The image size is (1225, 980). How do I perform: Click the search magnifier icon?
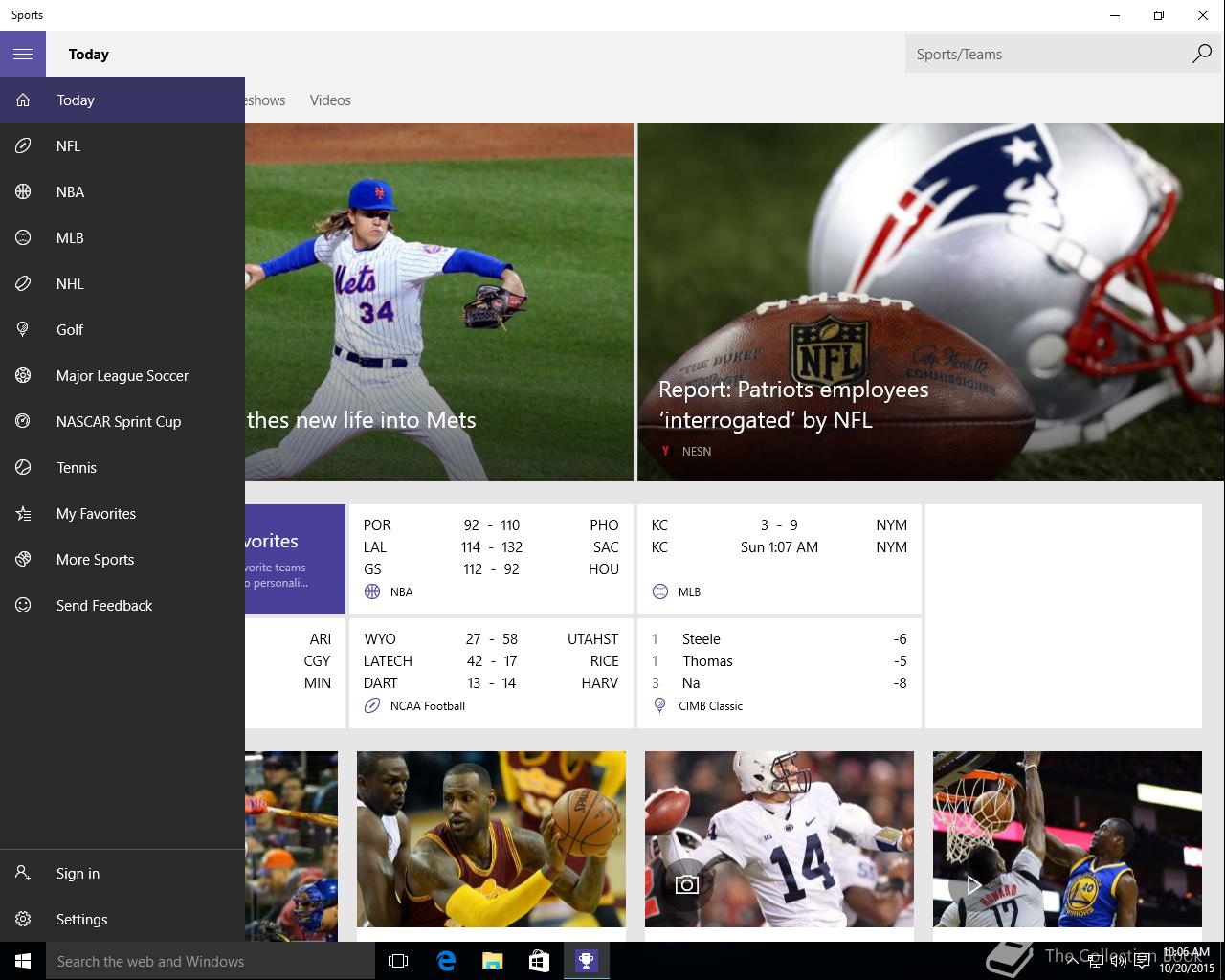(1201, 54)
